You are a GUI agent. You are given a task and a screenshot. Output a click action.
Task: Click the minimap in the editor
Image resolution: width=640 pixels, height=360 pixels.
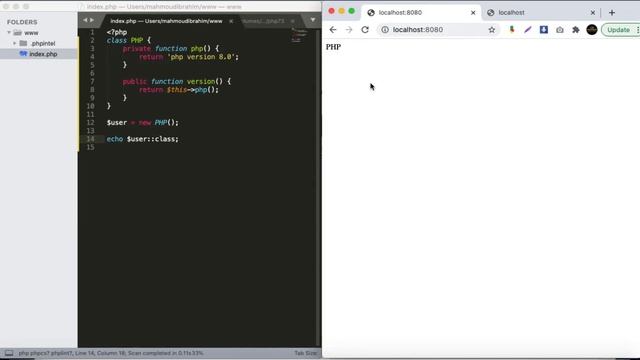(x=299, y=36)
